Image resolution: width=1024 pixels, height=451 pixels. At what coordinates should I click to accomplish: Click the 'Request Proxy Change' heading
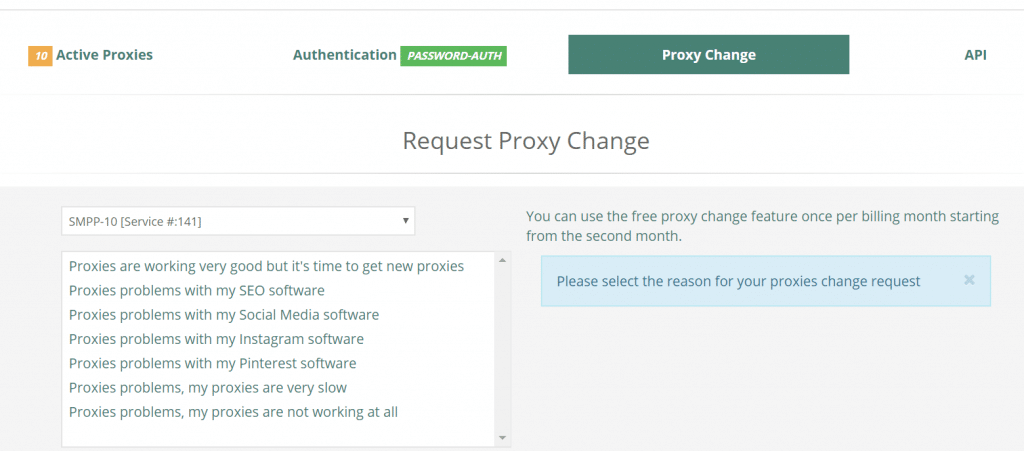click(x=526, y=140)
